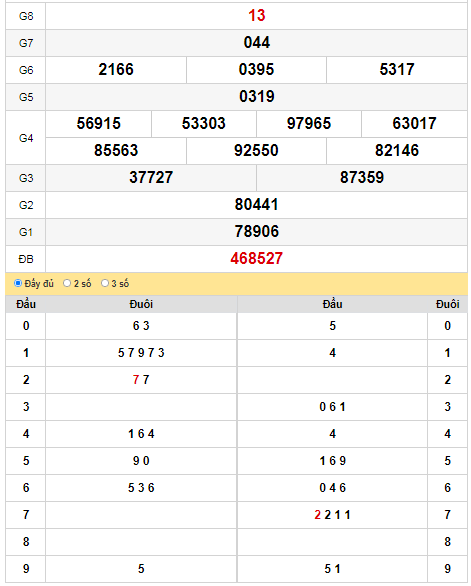Click the ĐB row label
The width and height of the screenshot is (471, 586).
pyautogui.click(x=26, y=259)
